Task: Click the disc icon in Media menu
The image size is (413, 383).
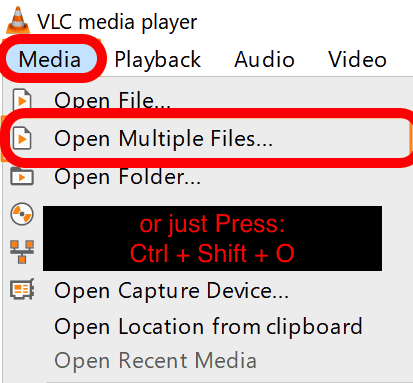Action: click(x=22, y=214)
